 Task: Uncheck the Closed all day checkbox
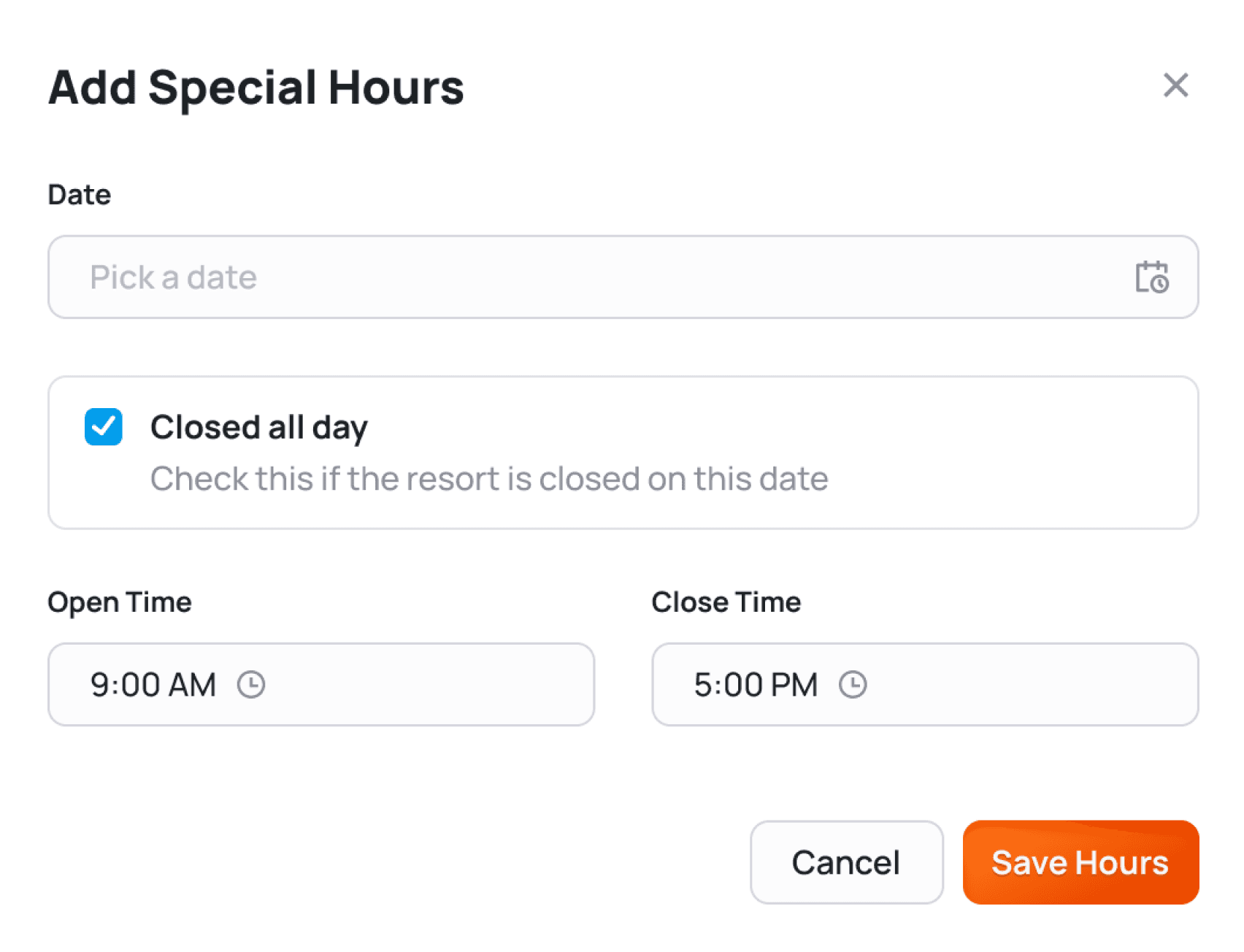pyautogui.click(x=103, y=427)
